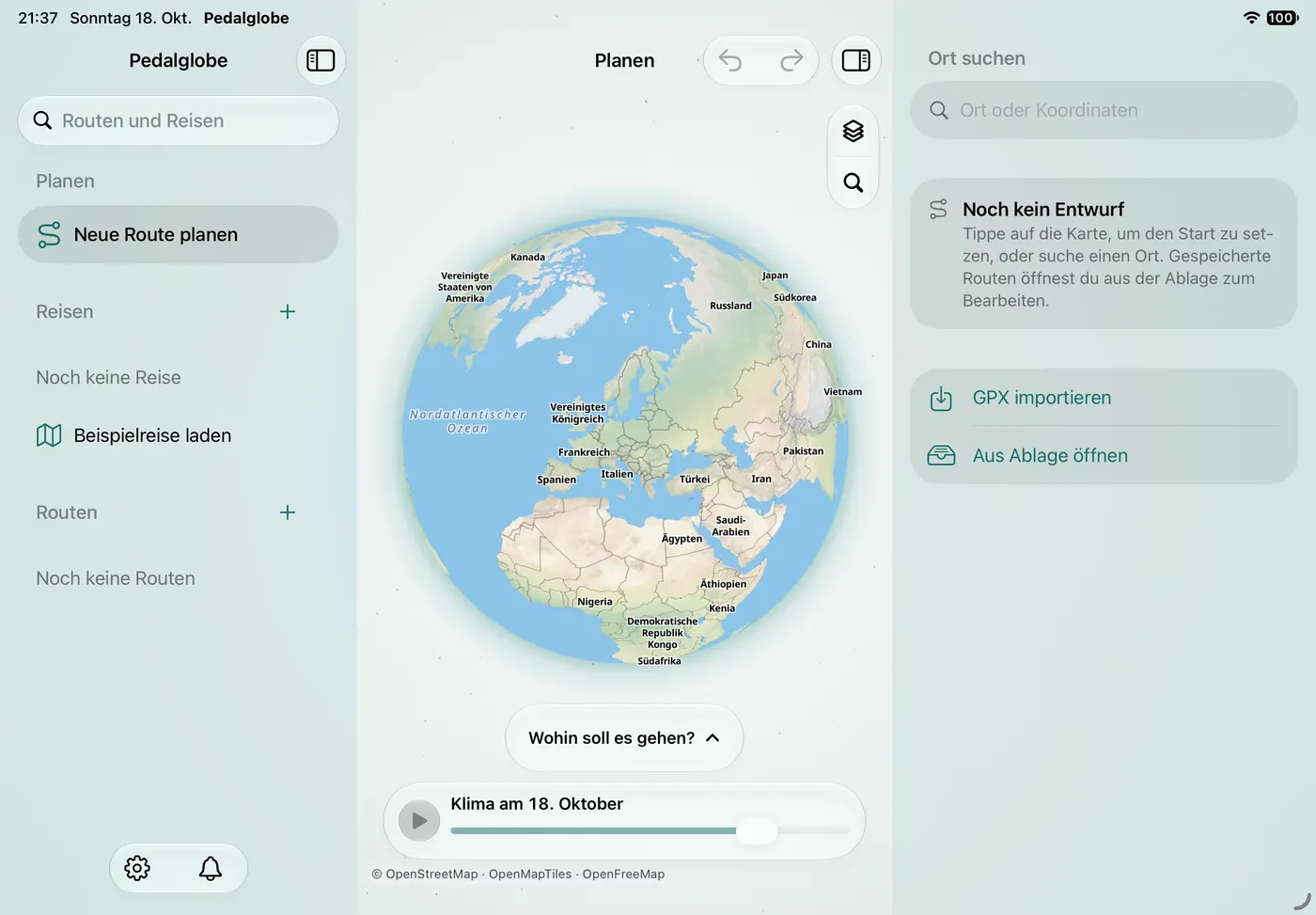Click the Planen sidebar section label

65,181
